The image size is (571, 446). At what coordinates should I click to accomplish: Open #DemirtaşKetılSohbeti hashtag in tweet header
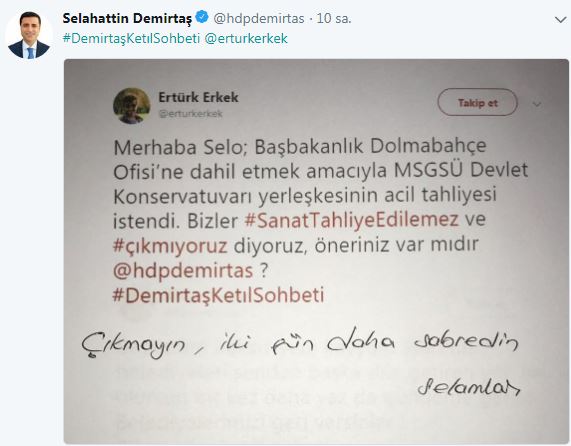click(131, 39)
